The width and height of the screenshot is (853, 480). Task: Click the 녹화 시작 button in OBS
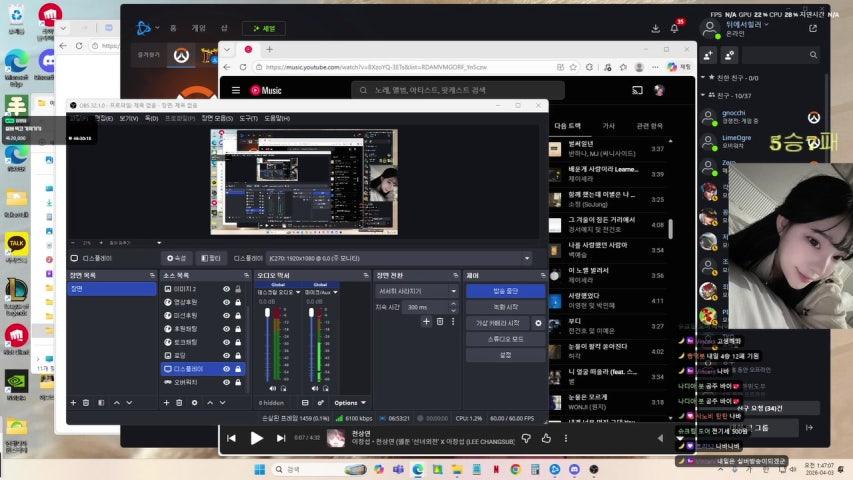click(505, 307)
